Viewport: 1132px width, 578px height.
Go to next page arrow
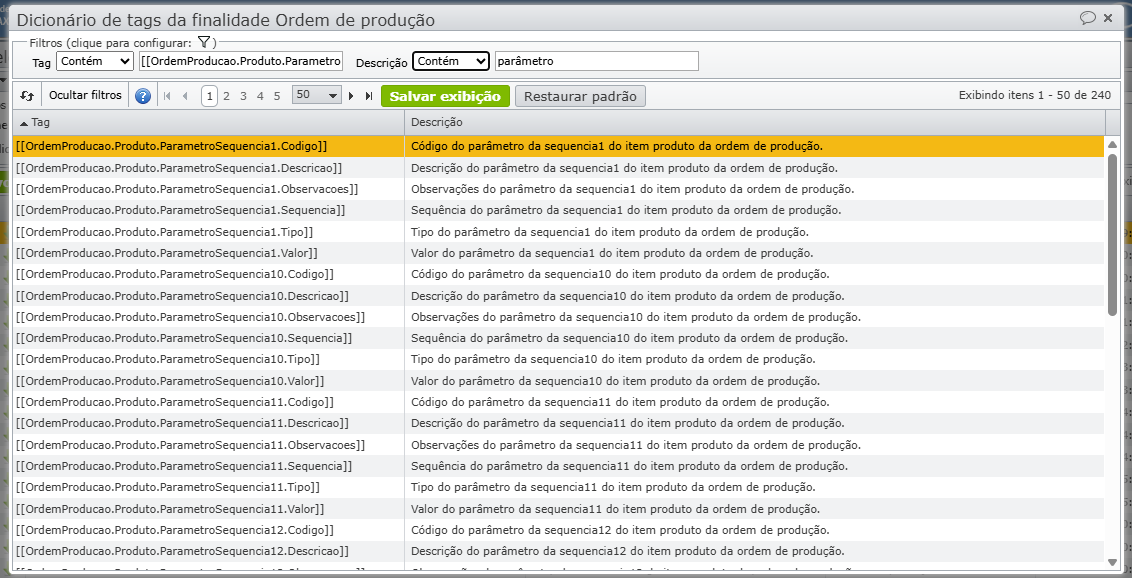coord(352,96)
